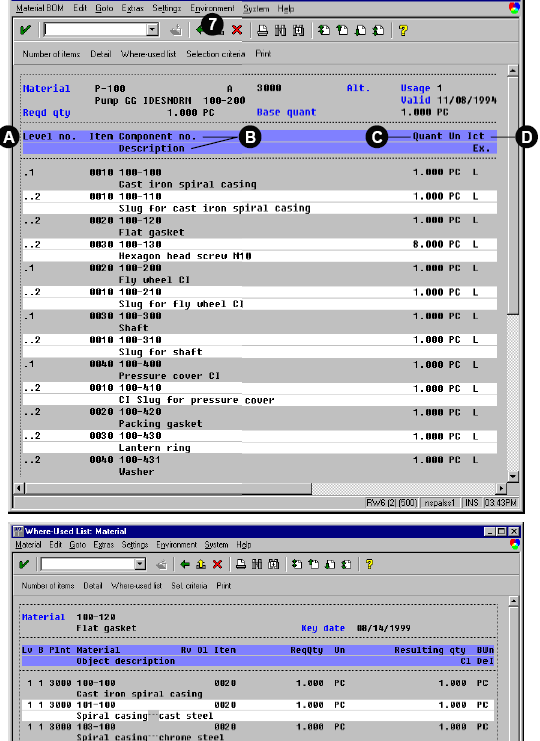Click Print icon in Where-Used List toolbar
Viewport: 540px width, 741px height.
241,564
